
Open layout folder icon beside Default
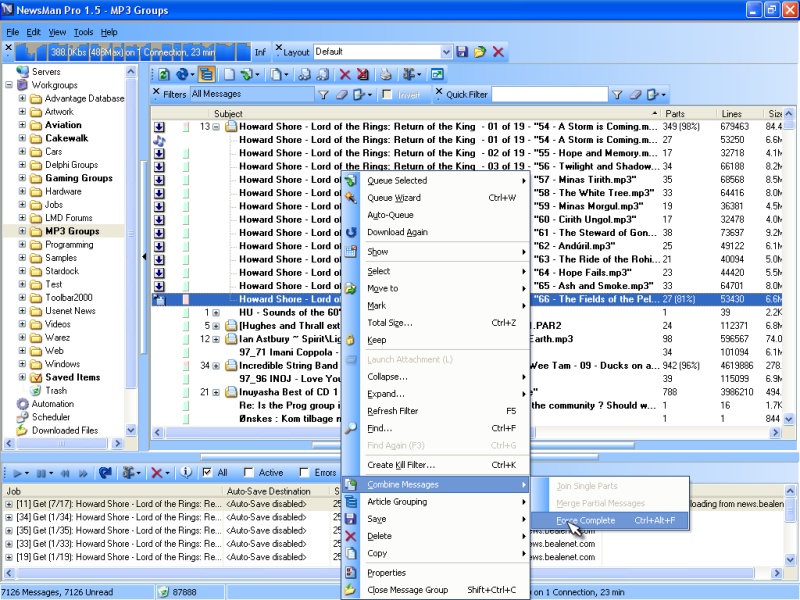[480, 52]
